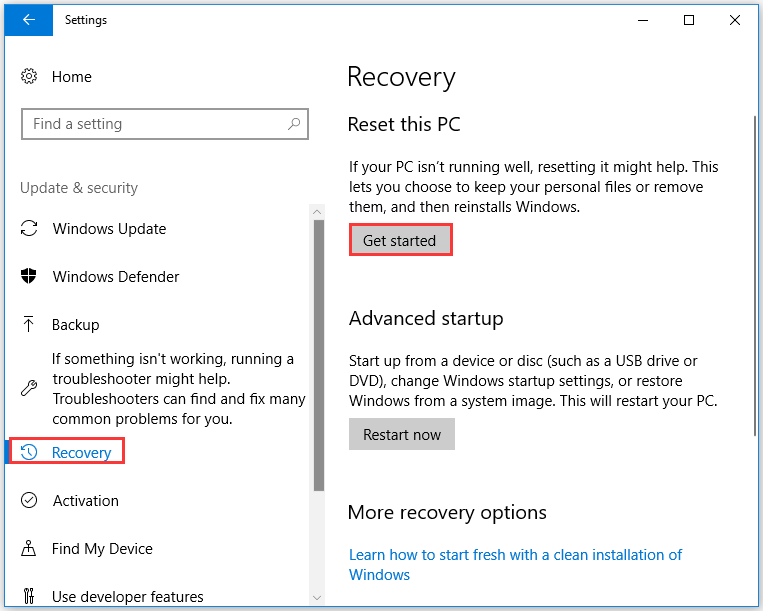
Task: Click the Find a setting search box
Action: [165, 124]
